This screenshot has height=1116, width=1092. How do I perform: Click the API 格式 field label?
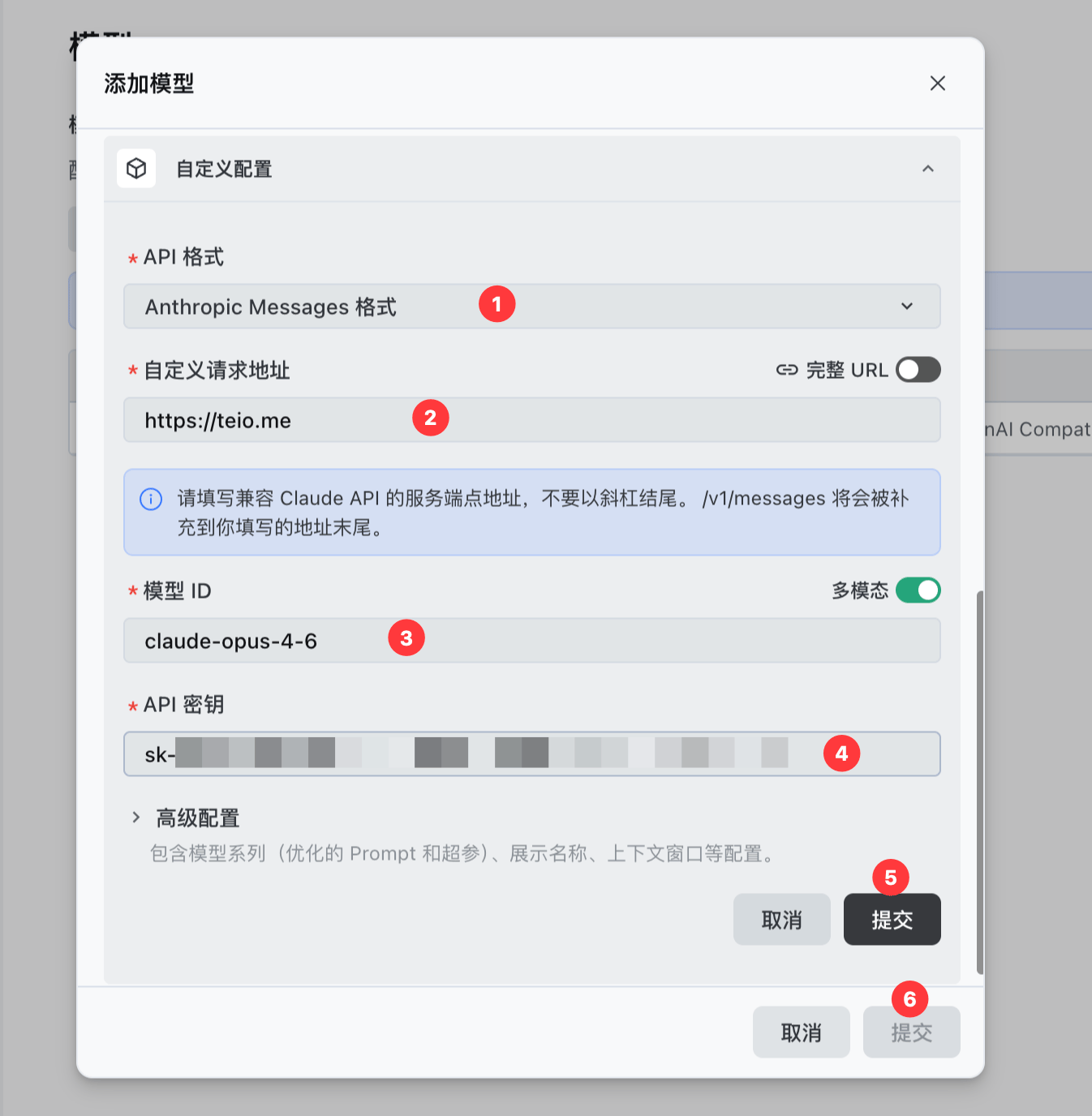pos(183,257)
